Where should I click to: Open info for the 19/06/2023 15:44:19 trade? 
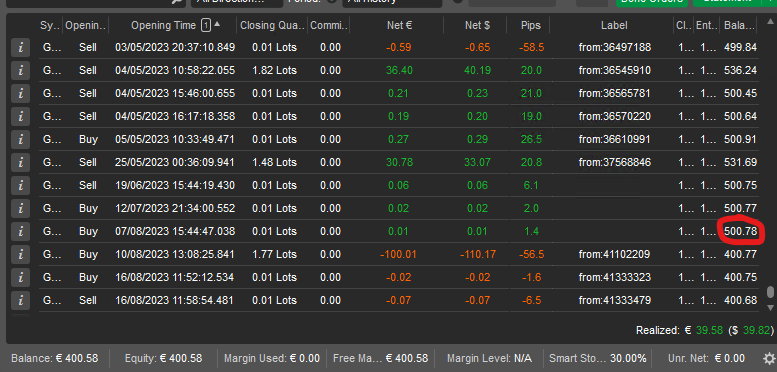(20, 185)
